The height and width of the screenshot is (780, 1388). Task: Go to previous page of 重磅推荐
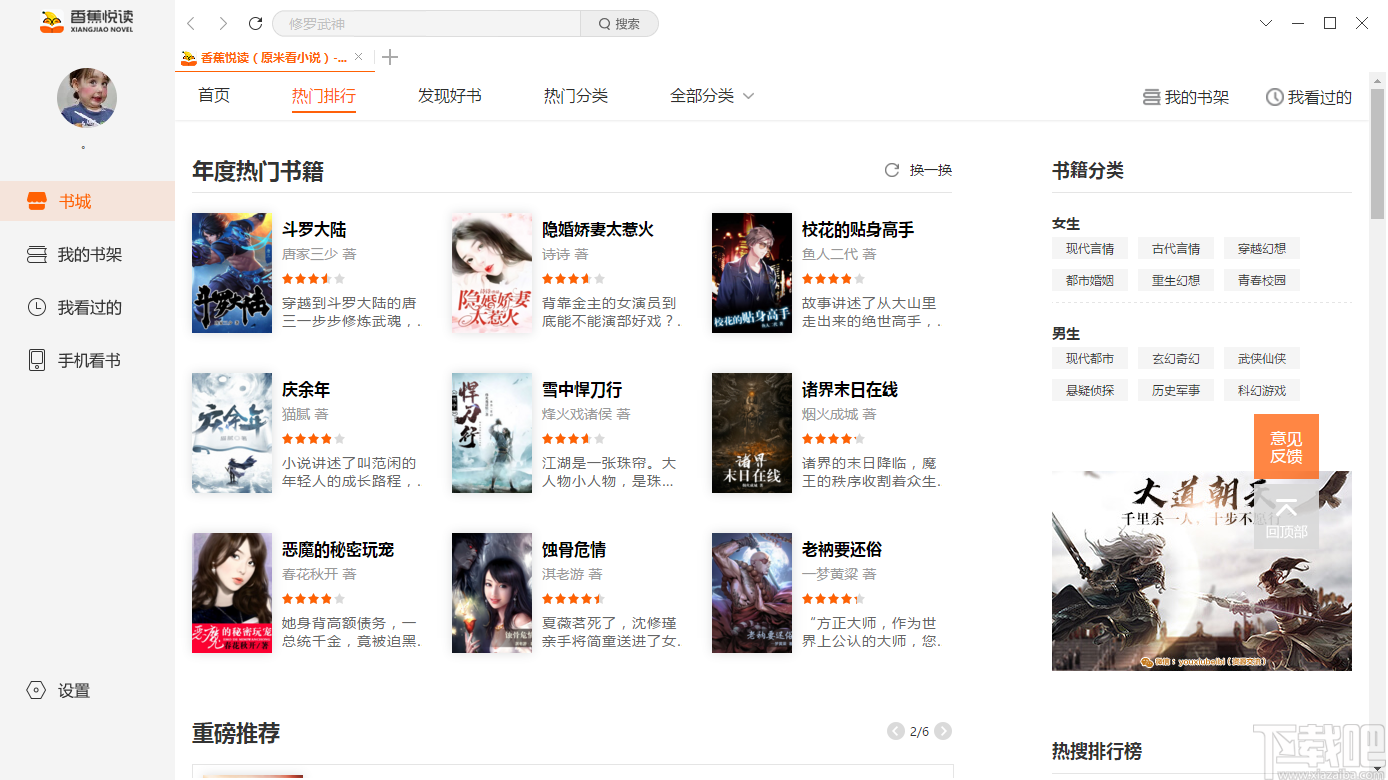[896, 732]
